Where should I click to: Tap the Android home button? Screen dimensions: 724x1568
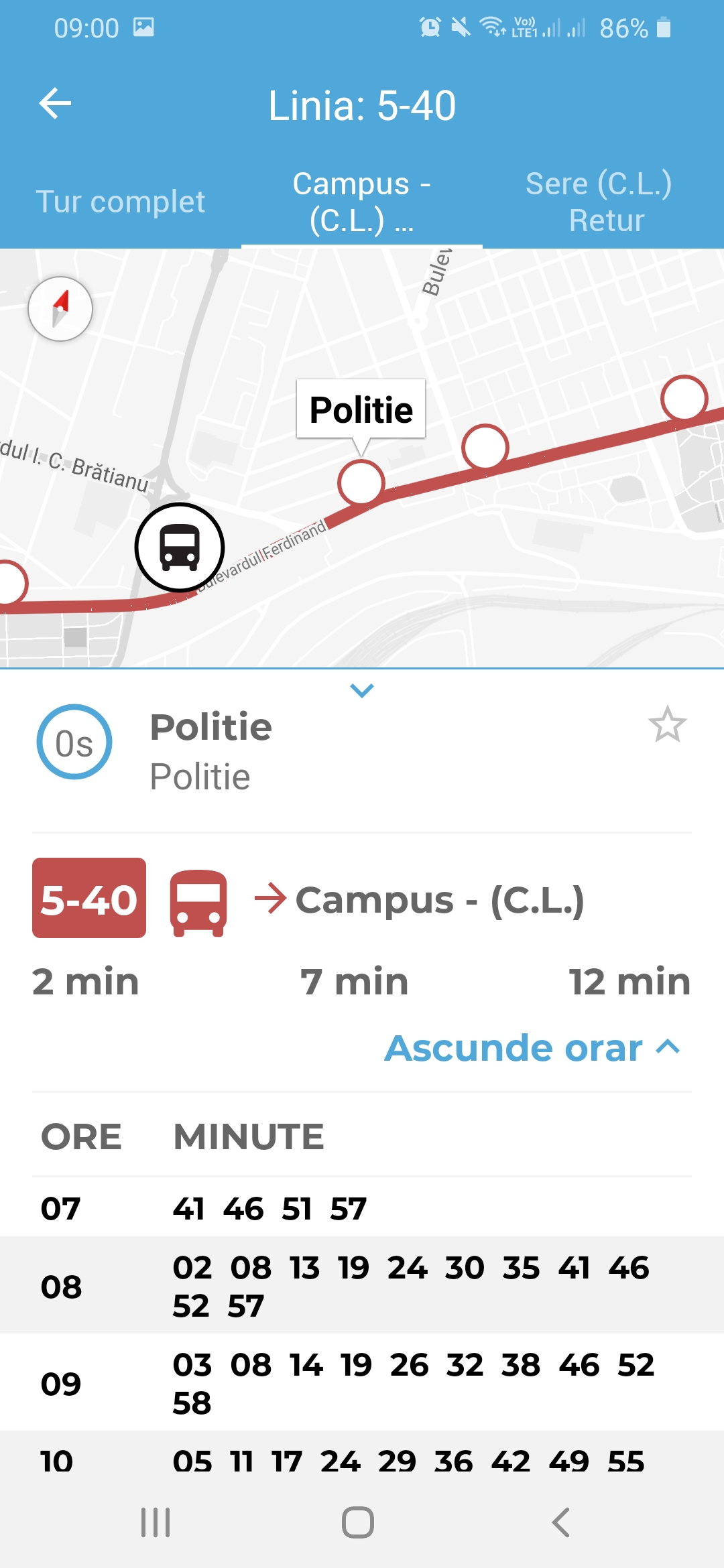[x=358, y=1522]
